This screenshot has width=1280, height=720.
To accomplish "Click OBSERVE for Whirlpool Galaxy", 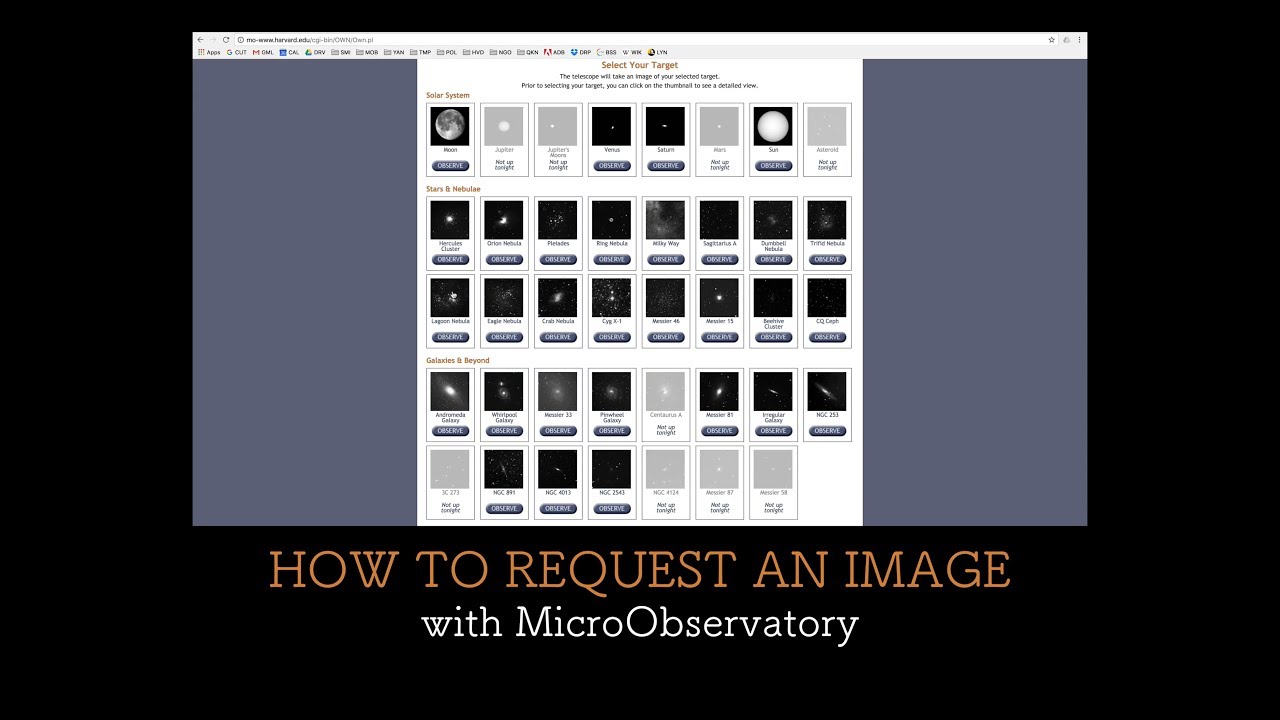I will click(x=504, y=431).
